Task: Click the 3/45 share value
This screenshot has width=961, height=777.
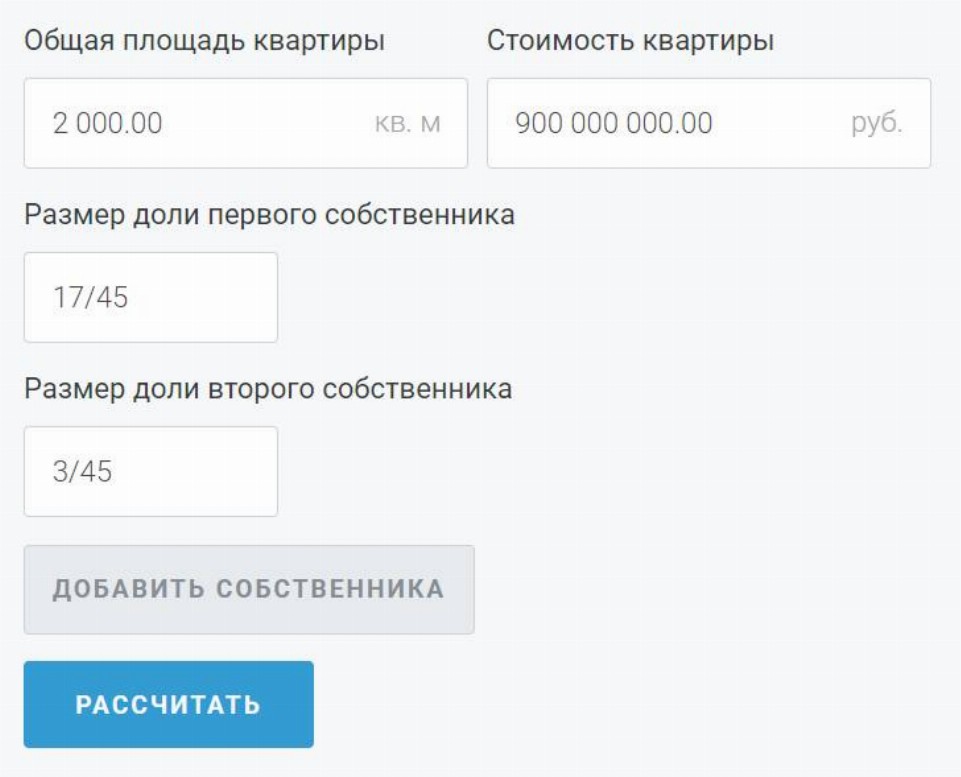Action: click(x=82, y=472)
